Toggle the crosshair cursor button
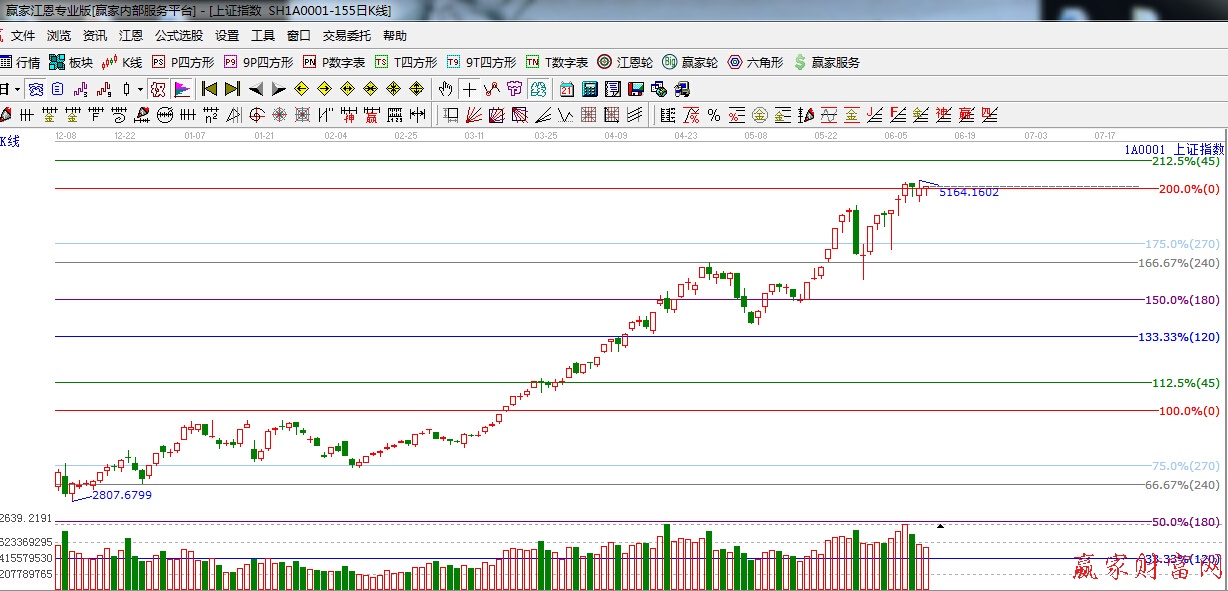 (469, 89)
